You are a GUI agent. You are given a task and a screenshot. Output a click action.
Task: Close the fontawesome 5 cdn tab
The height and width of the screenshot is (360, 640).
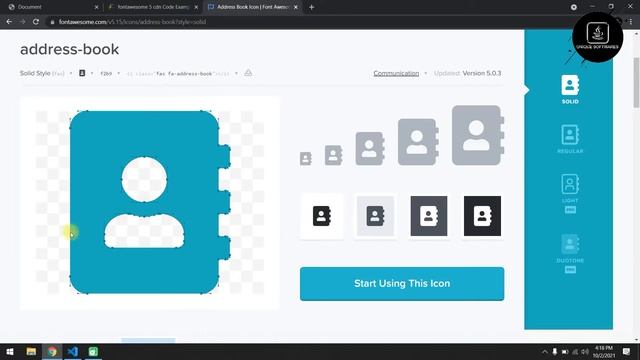[196, 7]
